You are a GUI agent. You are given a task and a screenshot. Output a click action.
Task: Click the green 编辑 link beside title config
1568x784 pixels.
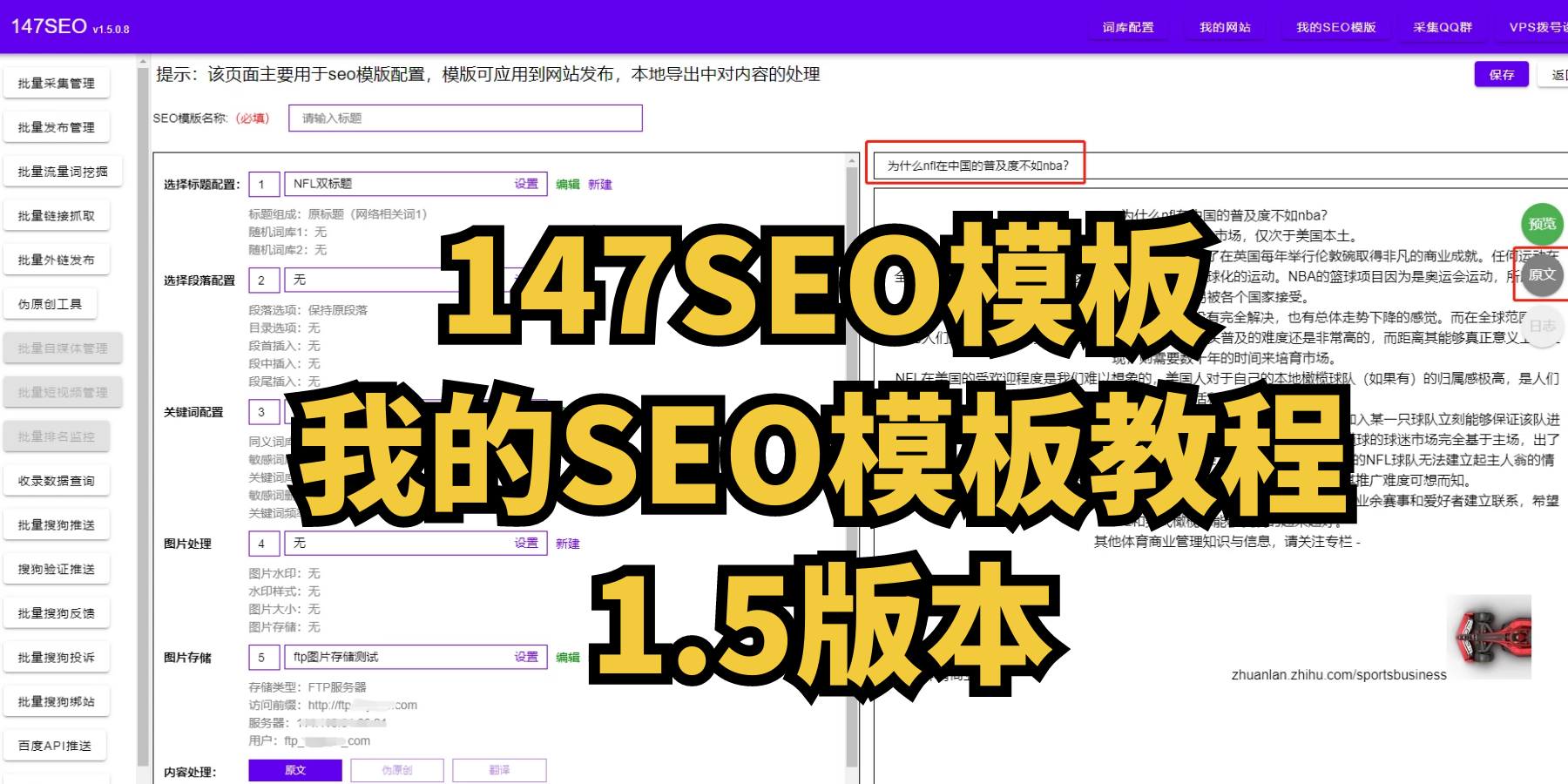pos(568,185)
